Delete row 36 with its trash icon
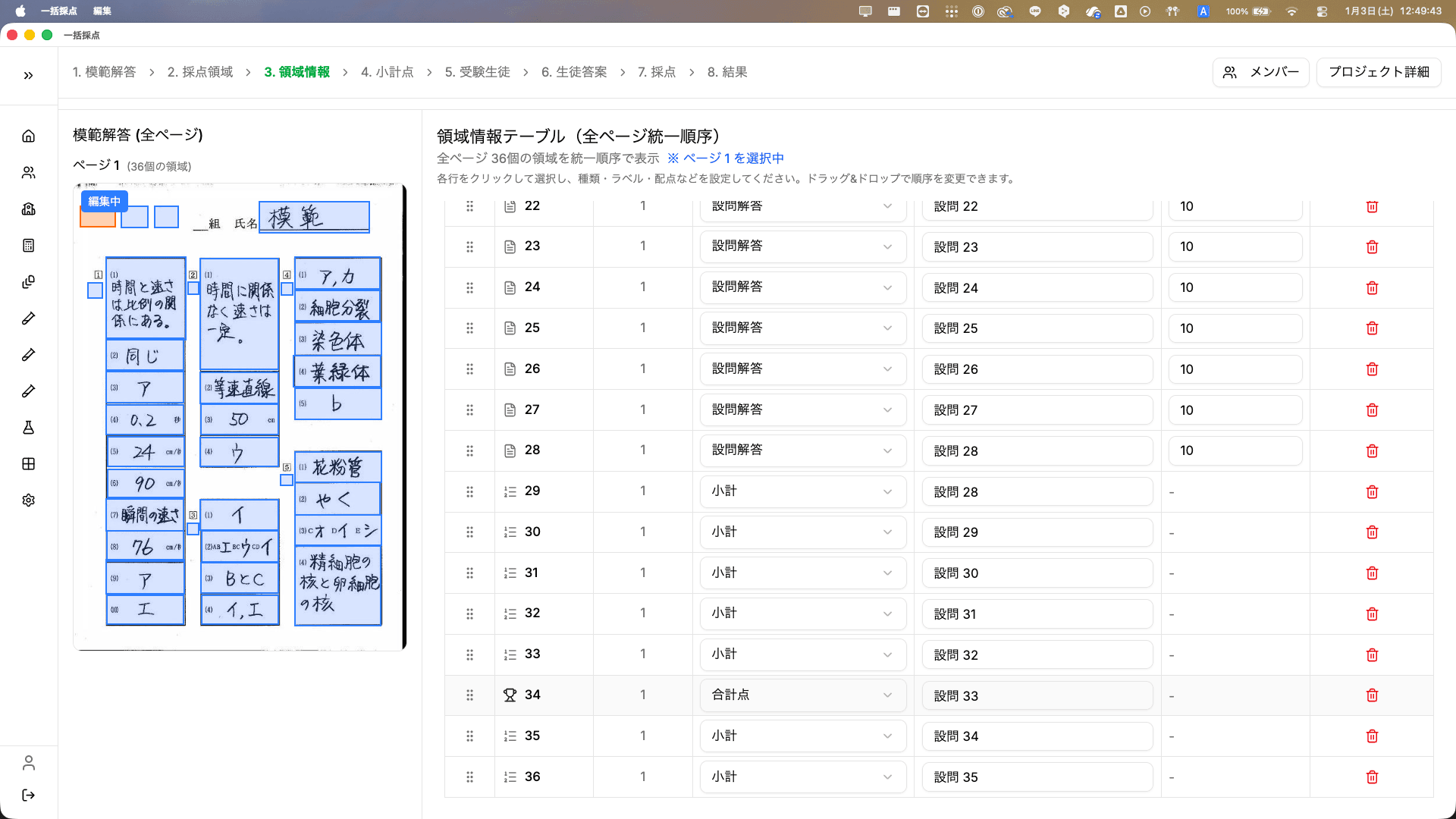 (1371, 777)
